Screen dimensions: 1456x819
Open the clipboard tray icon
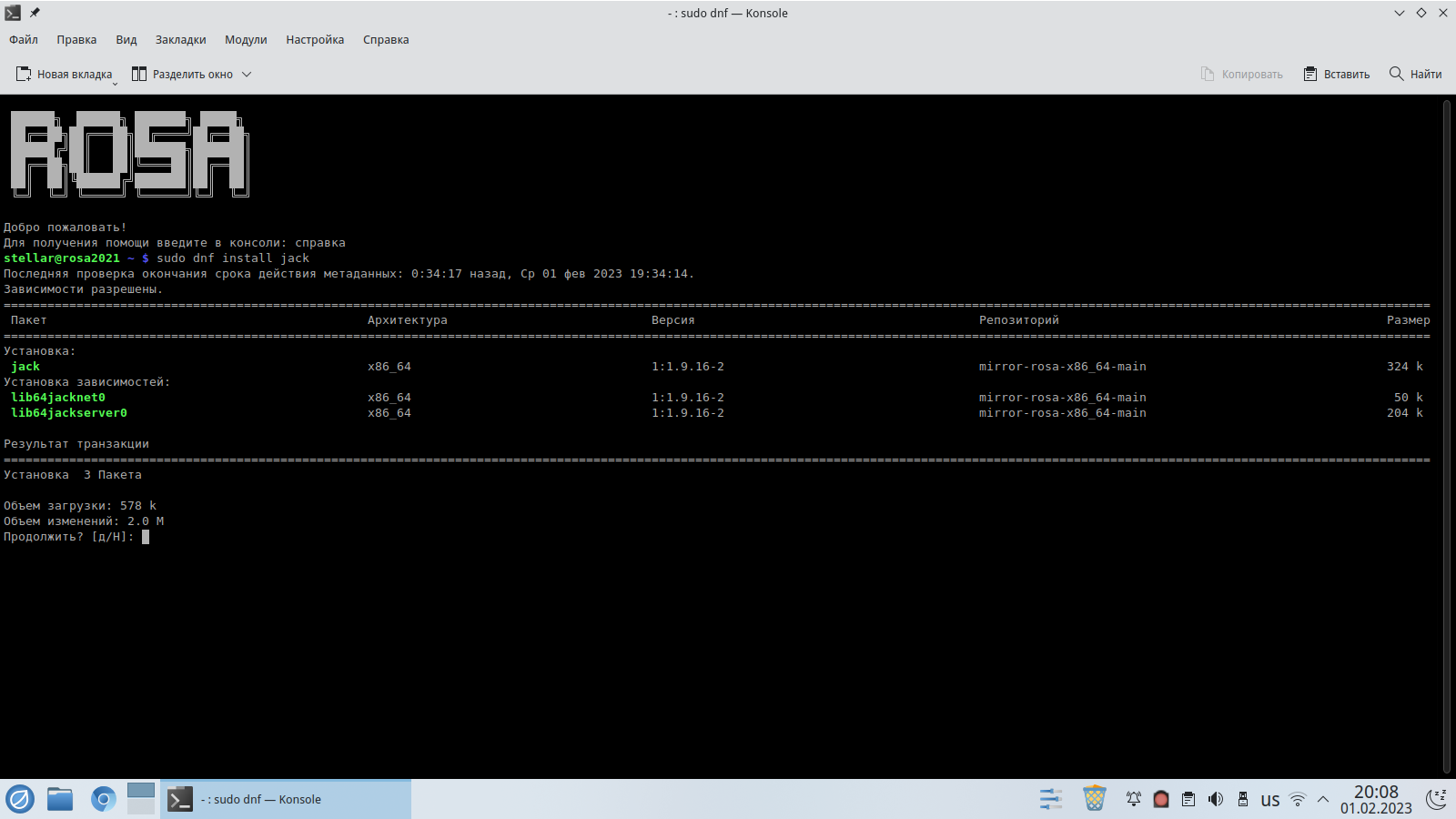(1188, 799)
